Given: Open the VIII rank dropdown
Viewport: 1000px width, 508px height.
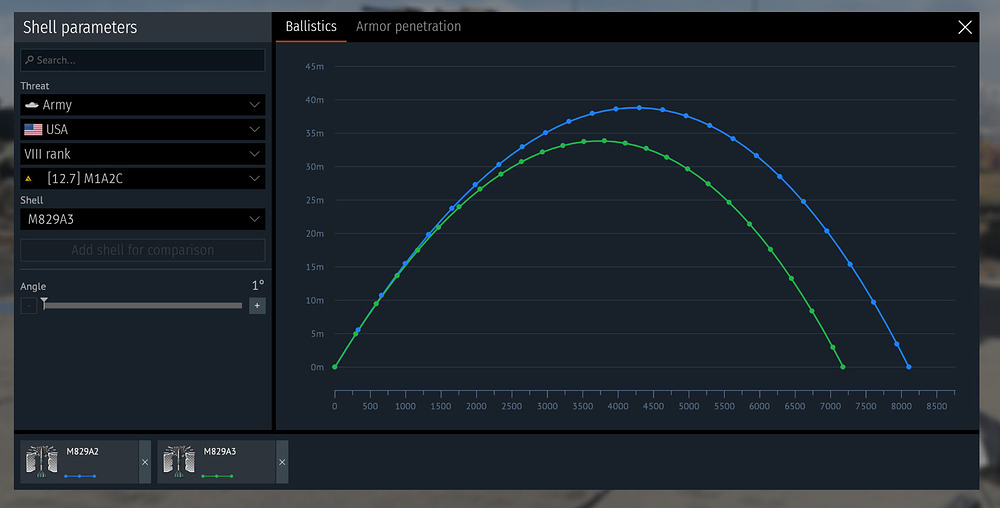Looking at the screenshot, I should 143,154.
